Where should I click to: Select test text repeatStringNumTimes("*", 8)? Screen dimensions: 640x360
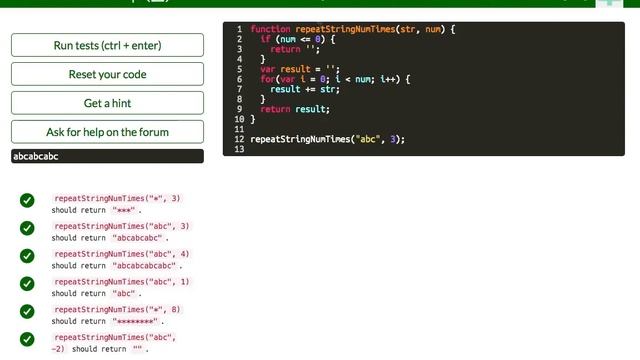point(117,309)
